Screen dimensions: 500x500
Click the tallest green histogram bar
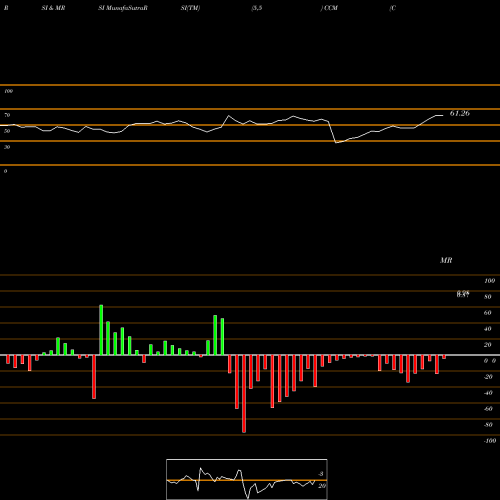[x=101, y=330]
